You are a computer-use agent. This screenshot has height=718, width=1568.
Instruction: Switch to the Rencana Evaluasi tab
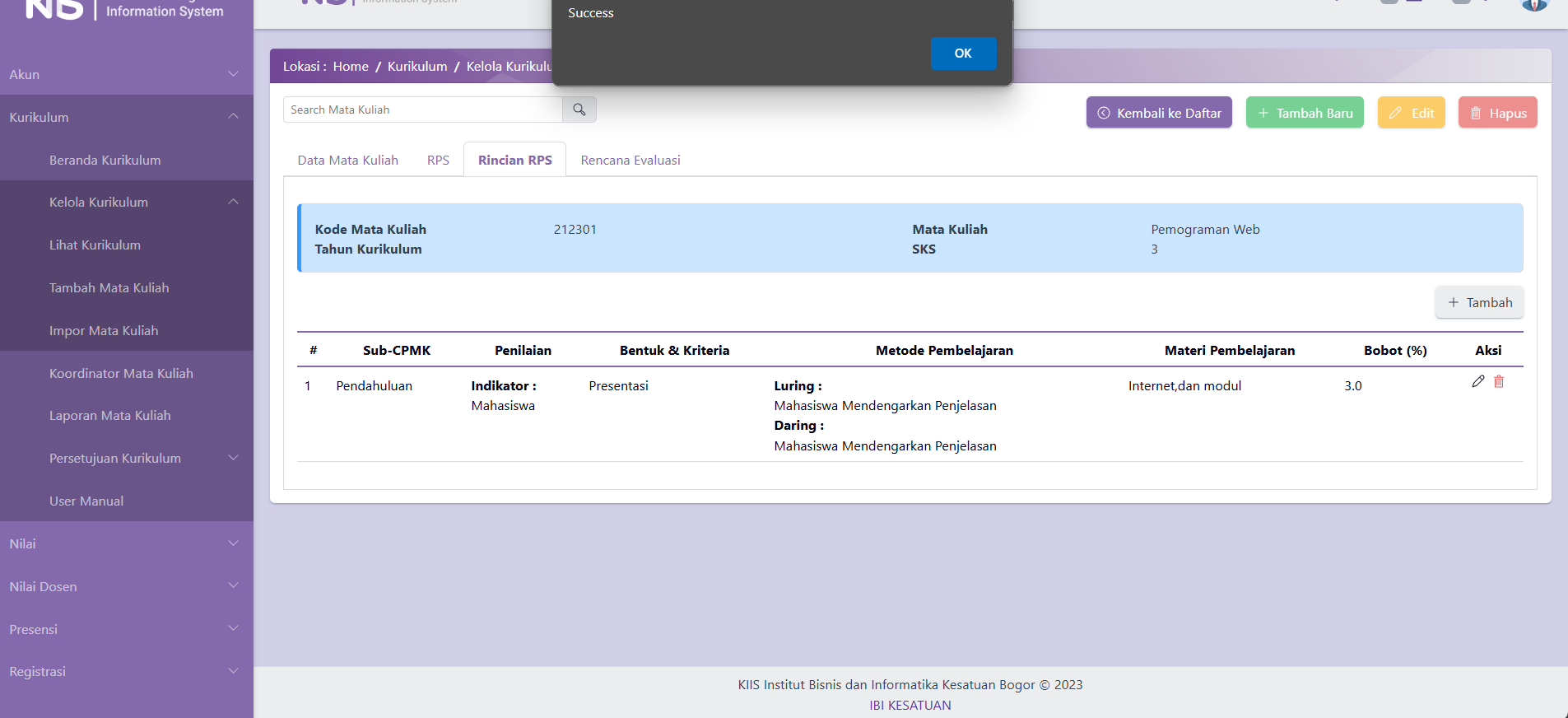click(x=630, y=160)
